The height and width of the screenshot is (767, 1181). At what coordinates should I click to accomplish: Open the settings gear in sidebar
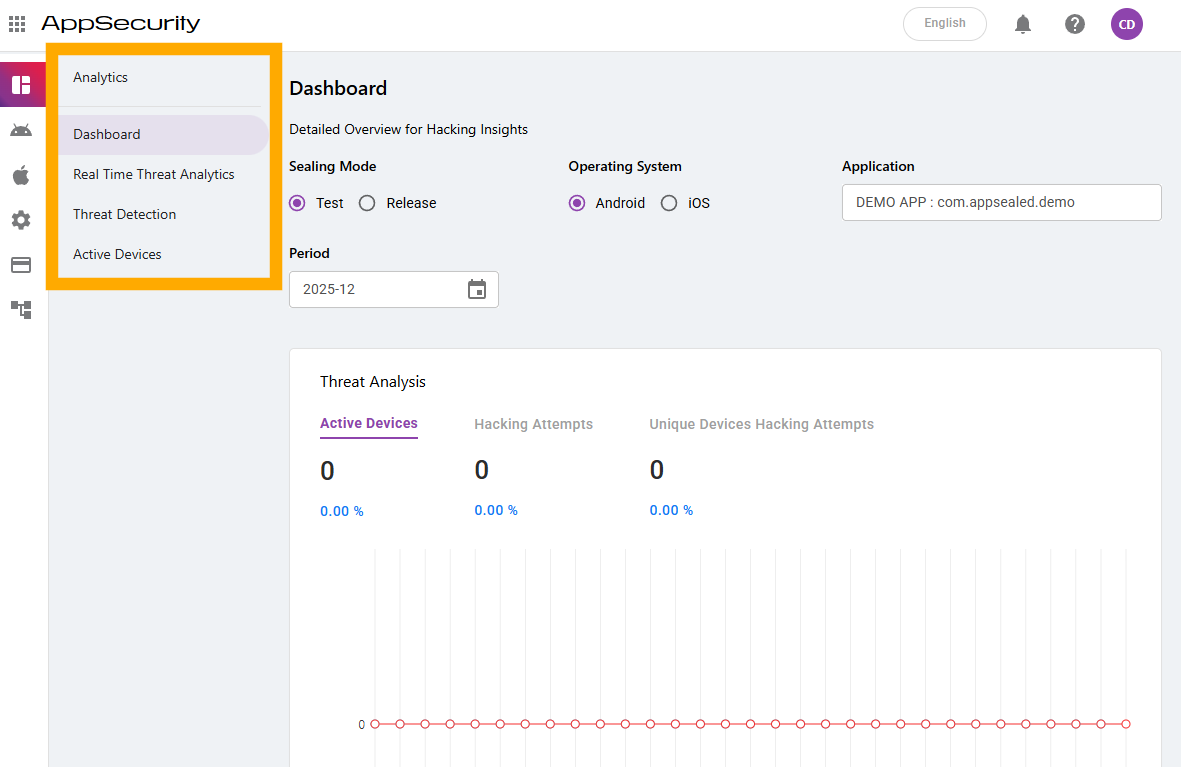click(x=21, y=220)
